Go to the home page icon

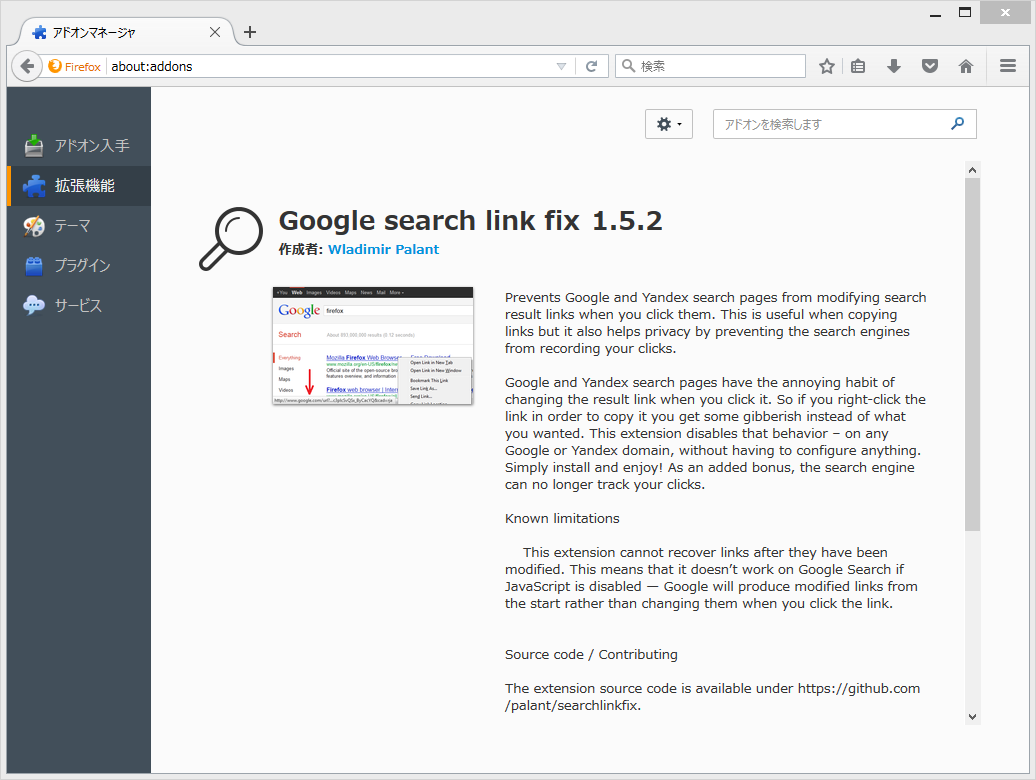tap(966, 65)
